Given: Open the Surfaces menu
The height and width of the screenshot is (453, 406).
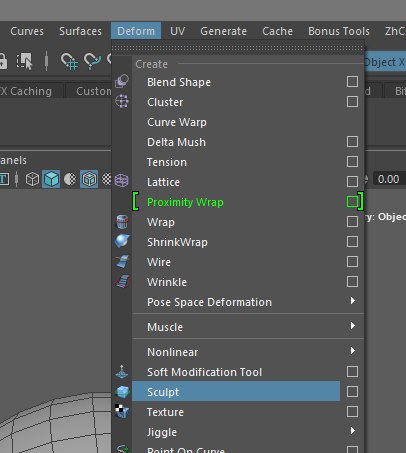Looking at the screenshot, I should pyautogui.click(x=80, y=31).
